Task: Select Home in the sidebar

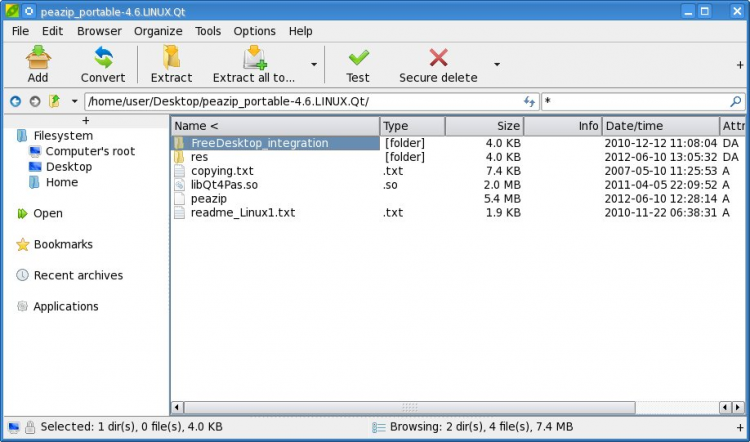Action: click(62, 182)
